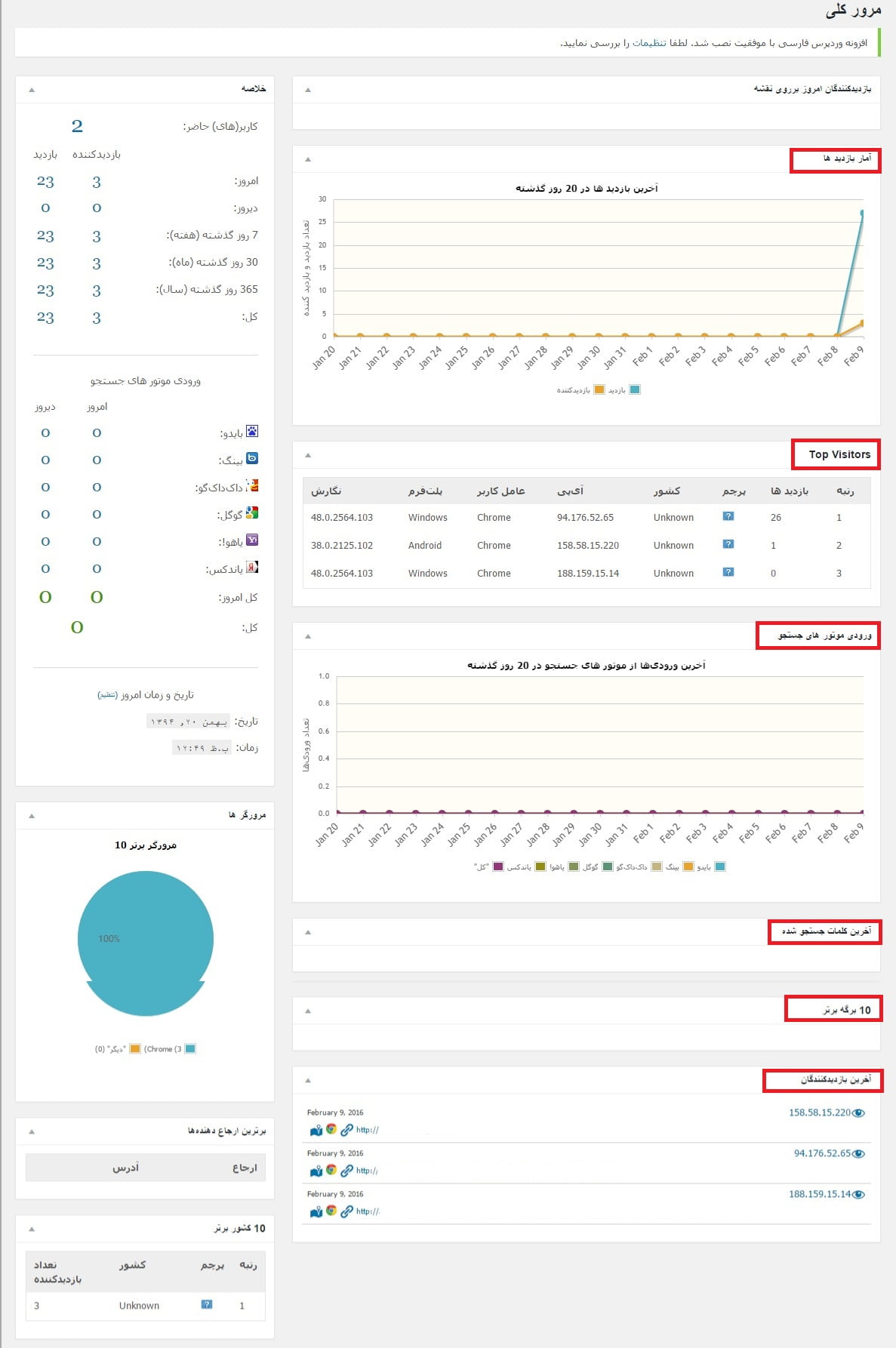Click the Chrome legend swatch under browser pie
This screenshot has width=896, height=1348.
tap(190, 1048)
